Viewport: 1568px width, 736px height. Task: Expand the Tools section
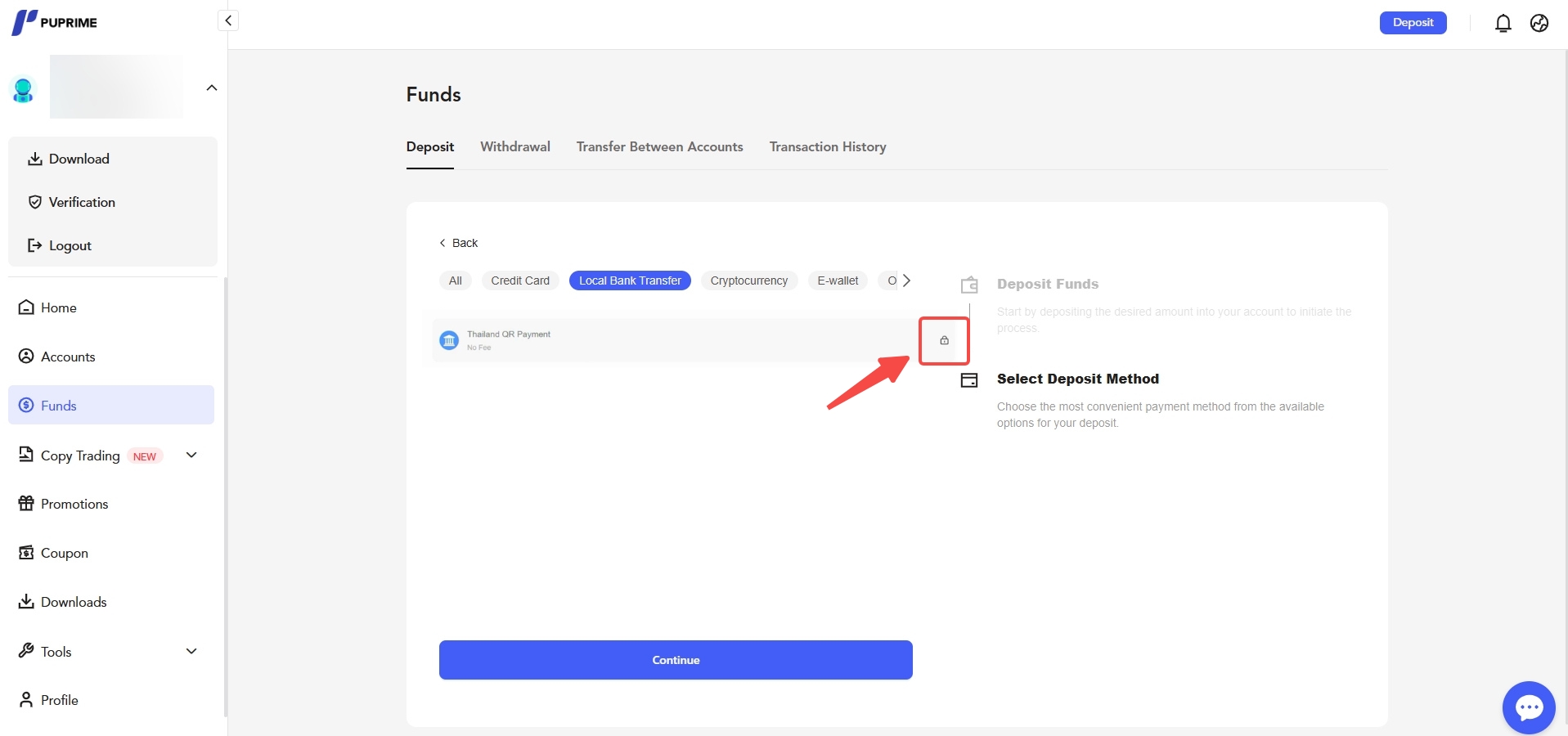[x=191, y=652]
